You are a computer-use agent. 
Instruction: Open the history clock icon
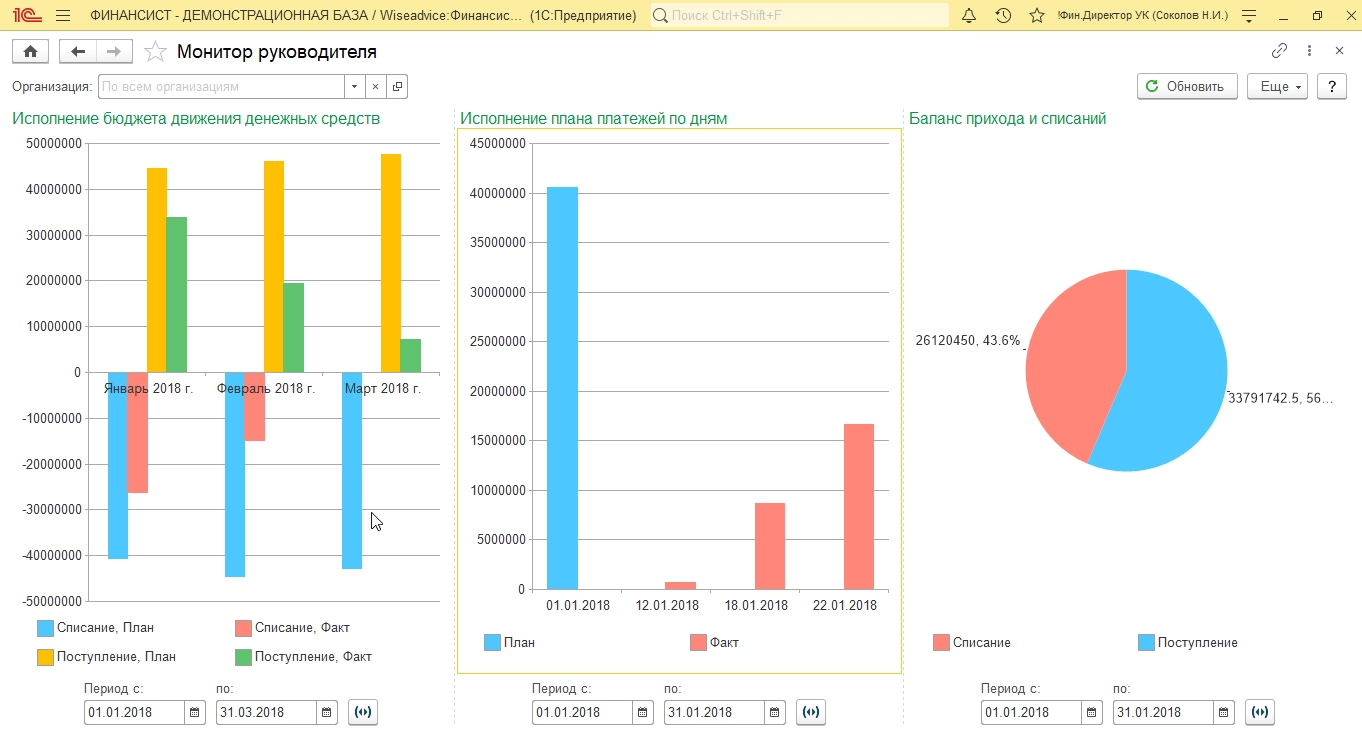(1003, 16)
